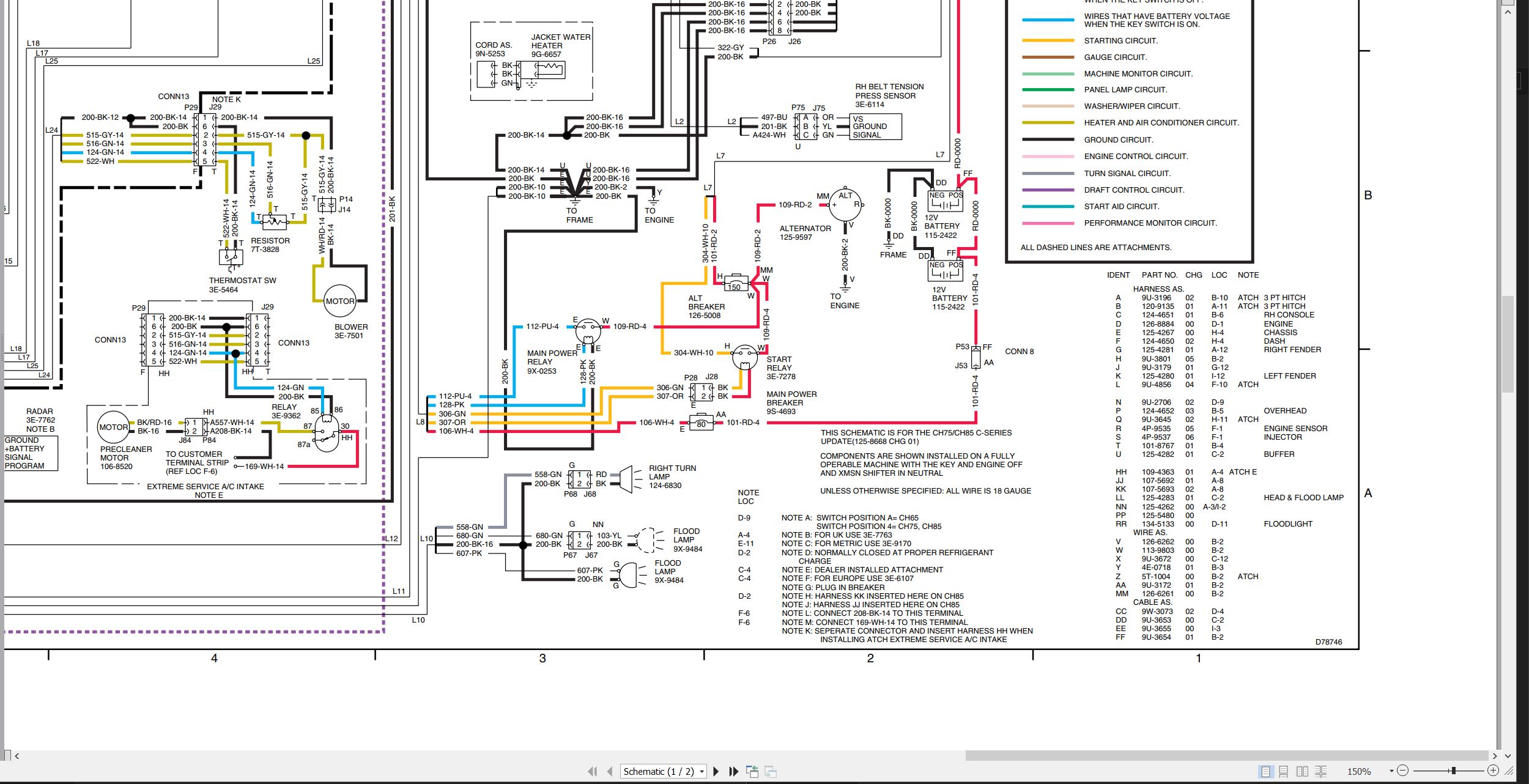Click the EXTREME SERVICE A/C INTAKE label
Image resolution: width=1529 pixels, height=784 pixels.
[205, 487]
